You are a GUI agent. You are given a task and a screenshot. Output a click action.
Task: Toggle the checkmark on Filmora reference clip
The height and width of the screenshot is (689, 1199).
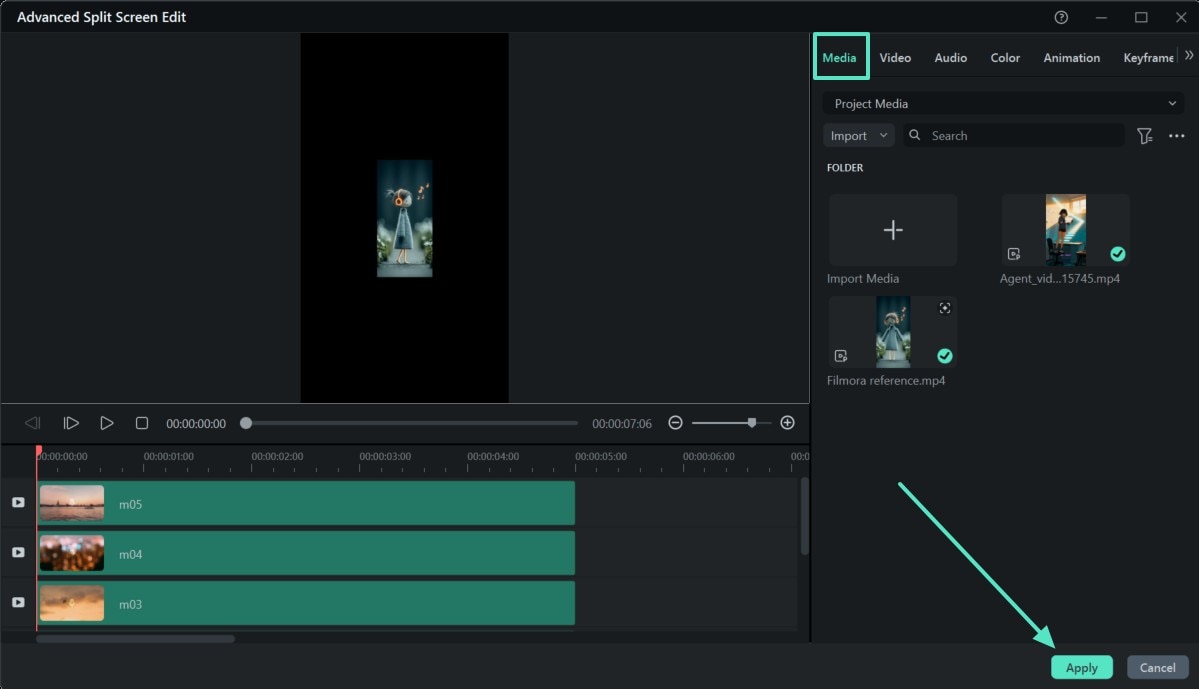tap(944, 356)
